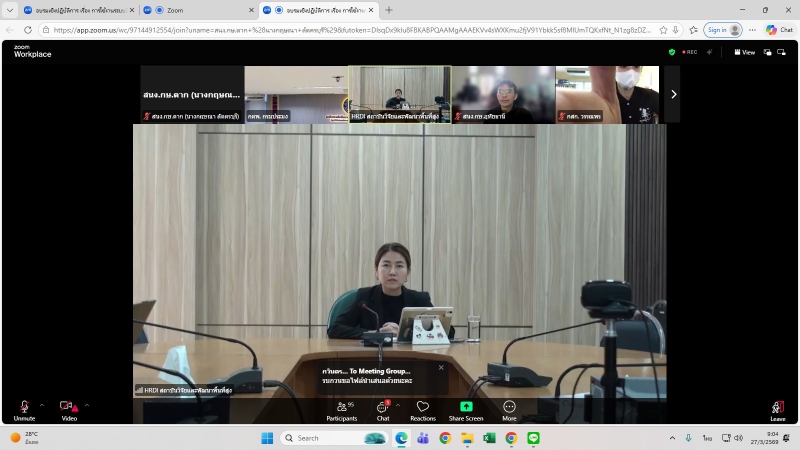Select the HRDI participant video thumbnail
The width and height of the screenshot is (800, 450).
tap(399, 94)
